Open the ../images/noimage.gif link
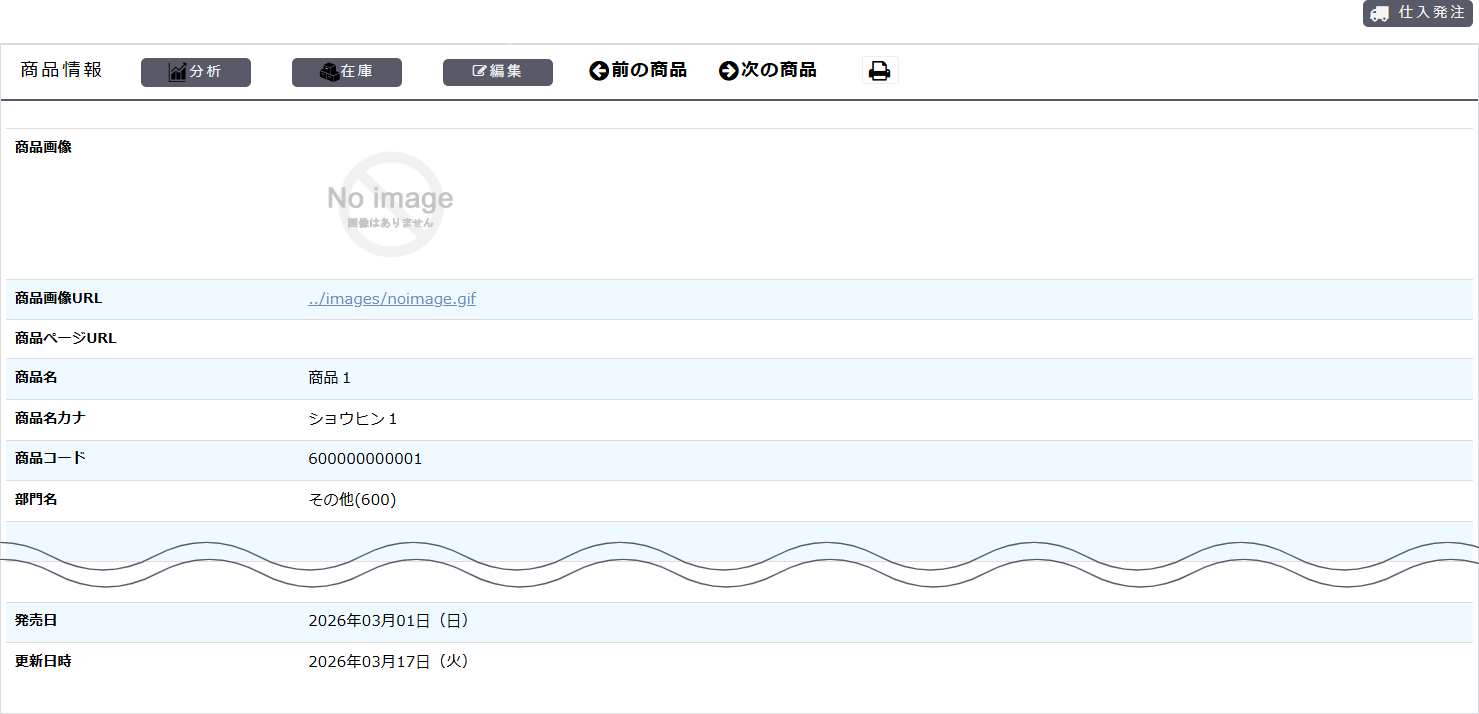Viewport: 1479px width, 714px height. pyautogui.click(x=392, y=299)
